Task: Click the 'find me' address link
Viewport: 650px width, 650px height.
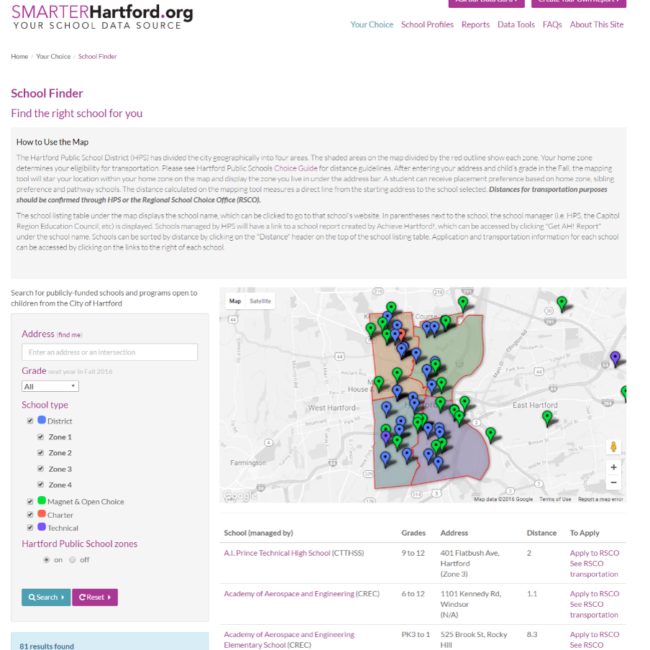Action: click(70, 335)
